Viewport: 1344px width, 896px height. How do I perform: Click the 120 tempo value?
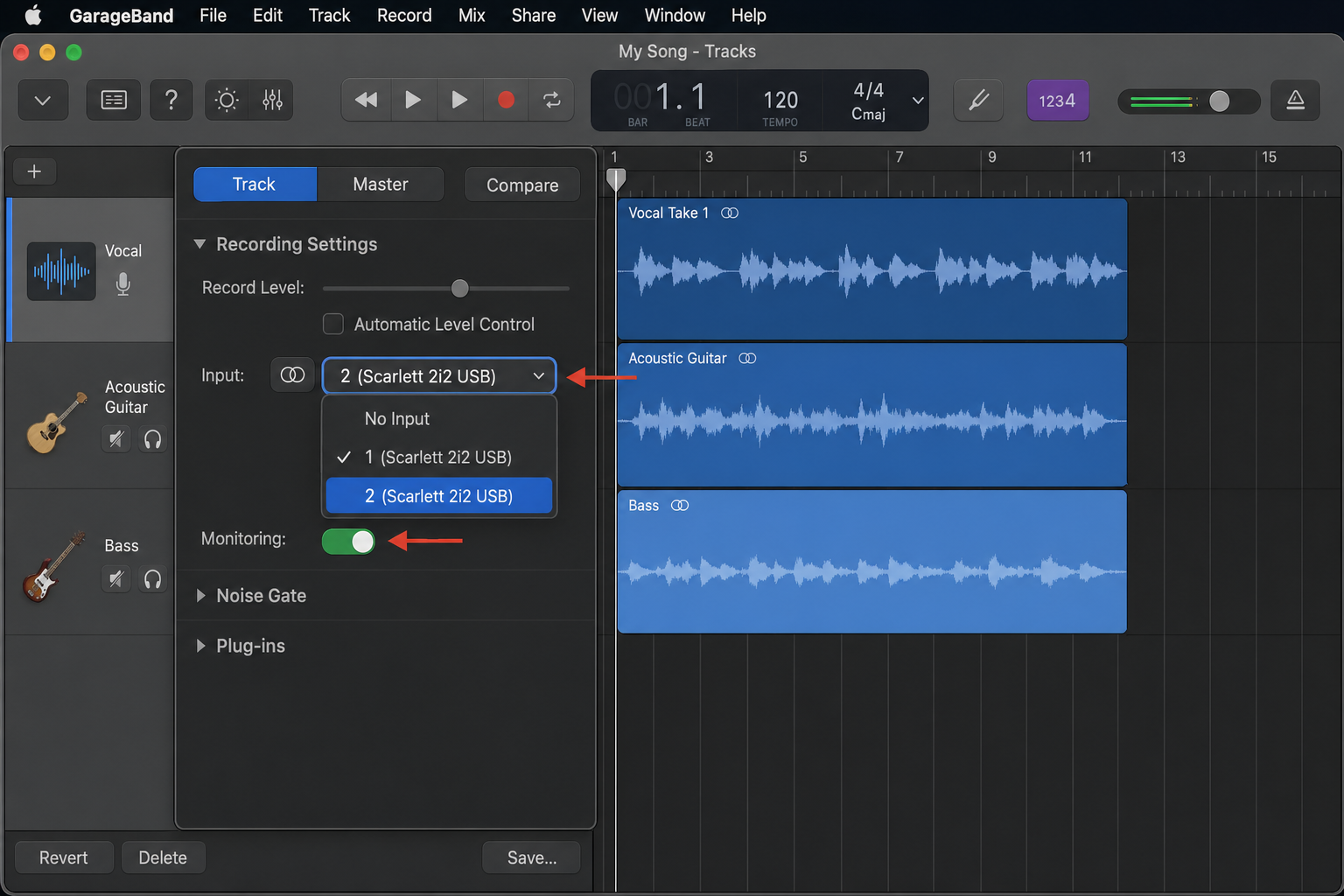pos(780,100)
